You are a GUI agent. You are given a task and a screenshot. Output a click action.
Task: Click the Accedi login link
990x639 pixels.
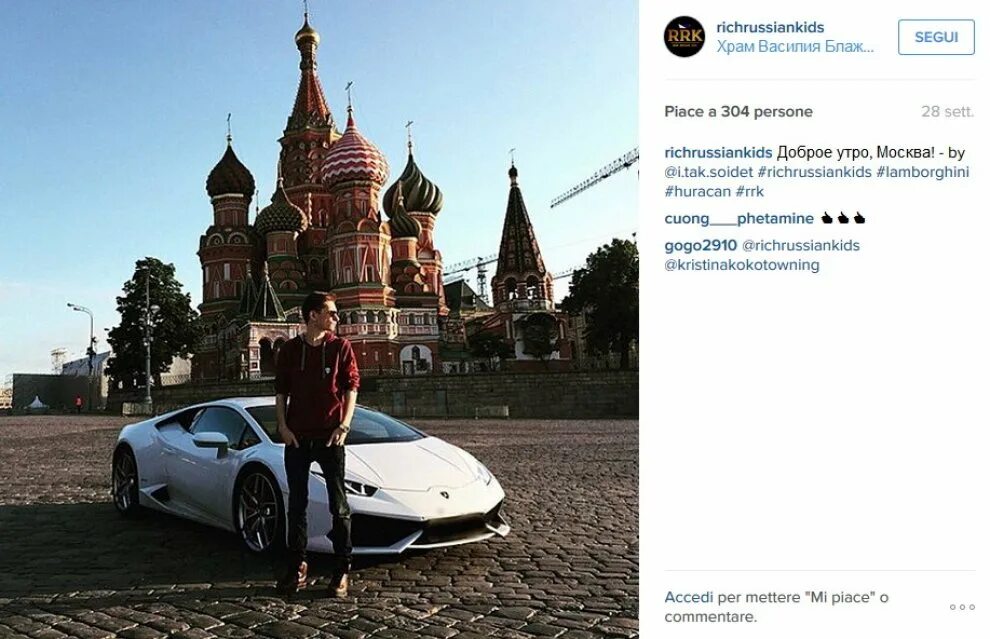pyautogui.click(x=688, y=597)
